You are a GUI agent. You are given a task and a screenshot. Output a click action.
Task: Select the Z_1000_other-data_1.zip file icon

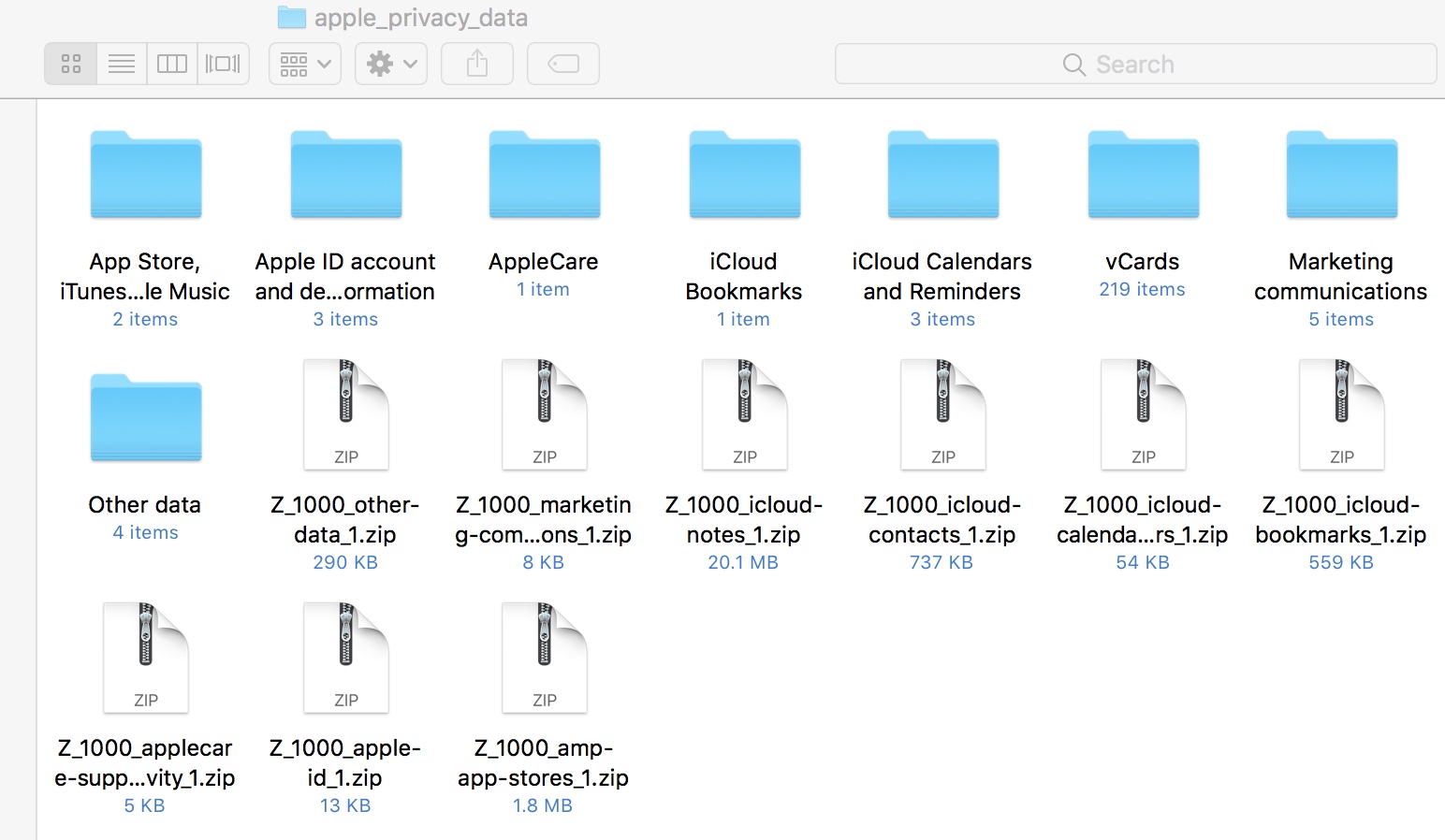(x=346, y=414)
